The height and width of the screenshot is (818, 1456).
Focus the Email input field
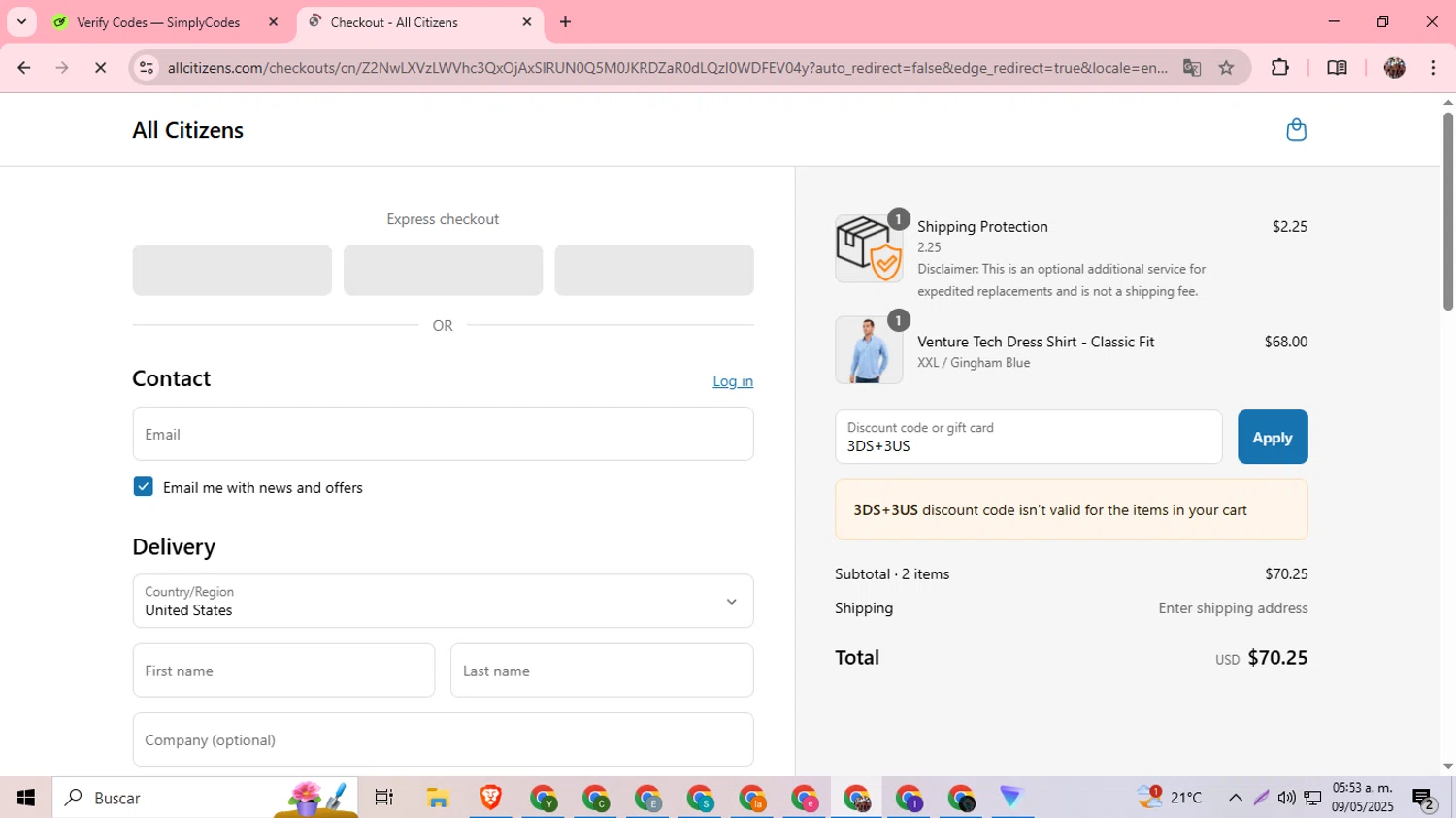coord(443,434)
